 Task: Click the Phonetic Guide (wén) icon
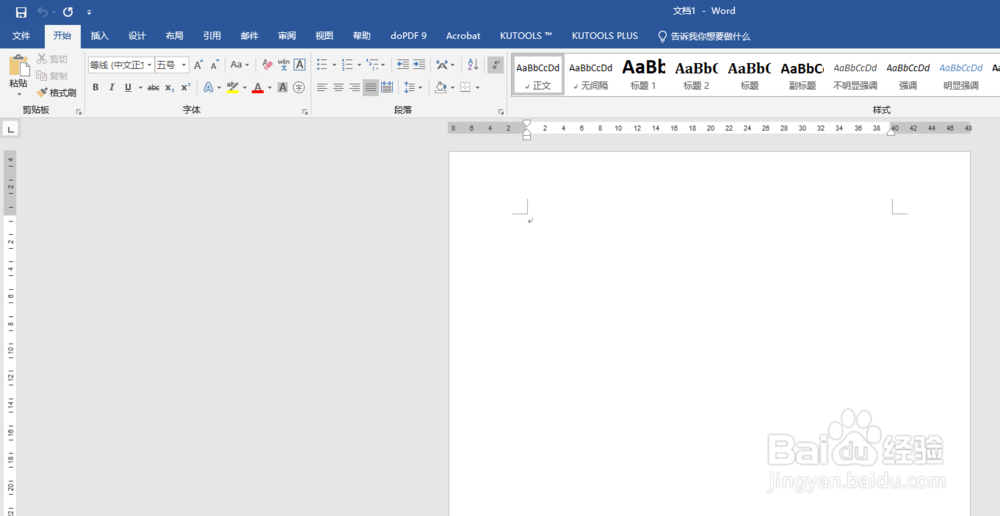[284, 64]
